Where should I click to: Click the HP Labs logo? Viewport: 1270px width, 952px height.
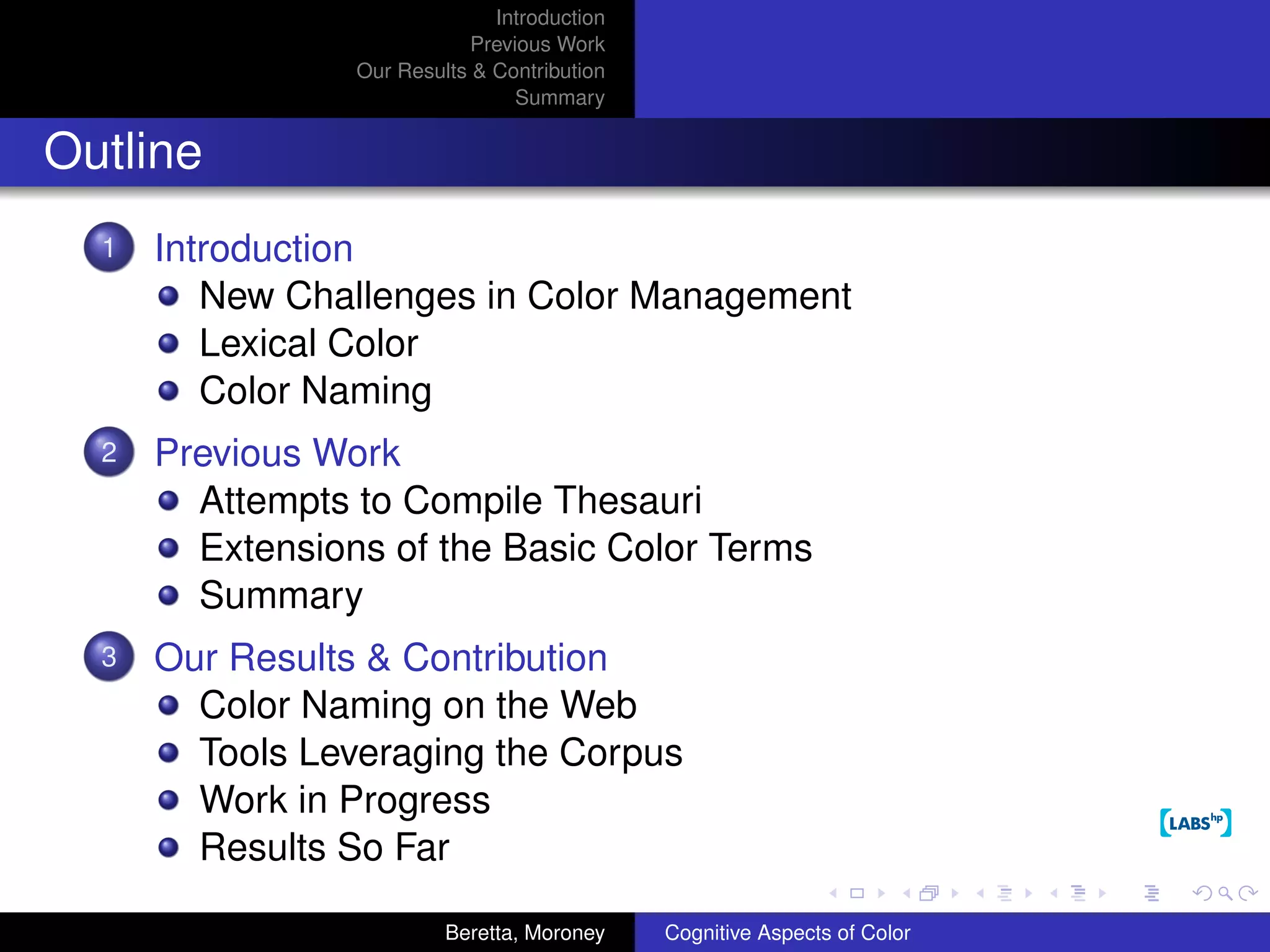coord(1195,823)
